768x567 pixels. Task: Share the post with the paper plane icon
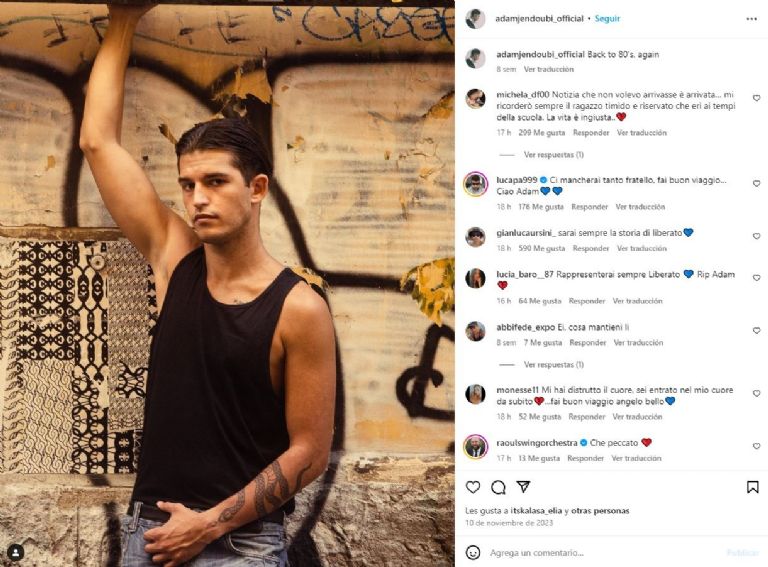(523, 487)
